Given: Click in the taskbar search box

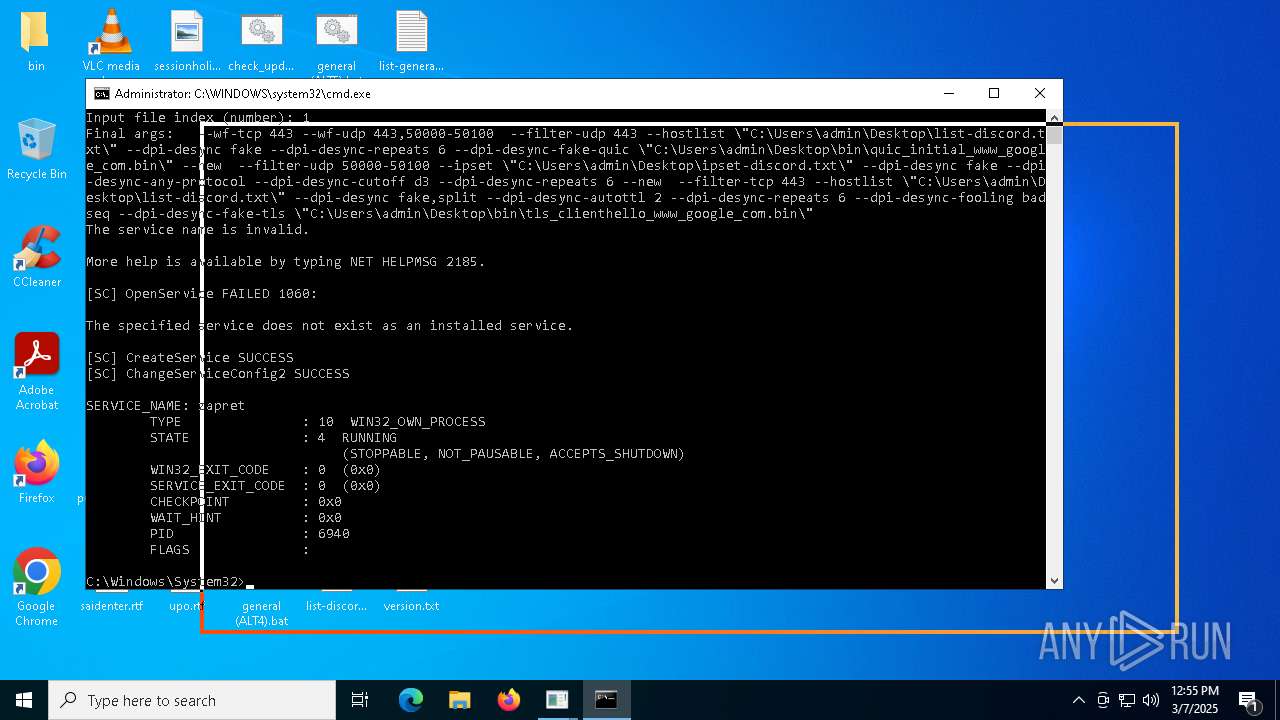Looking at the screenshot, I should point(192,700).
